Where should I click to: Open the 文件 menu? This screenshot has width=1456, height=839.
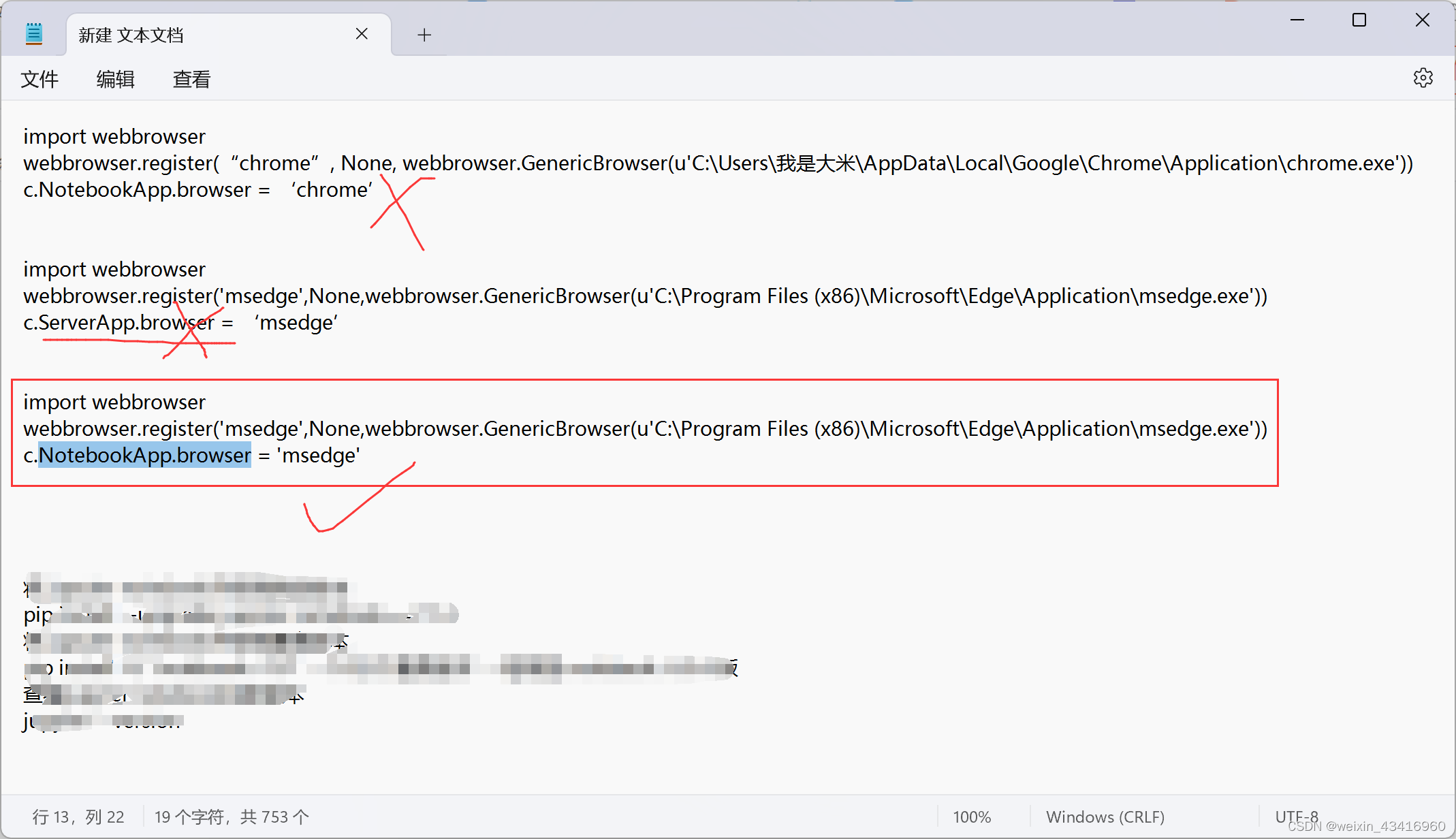39,79
